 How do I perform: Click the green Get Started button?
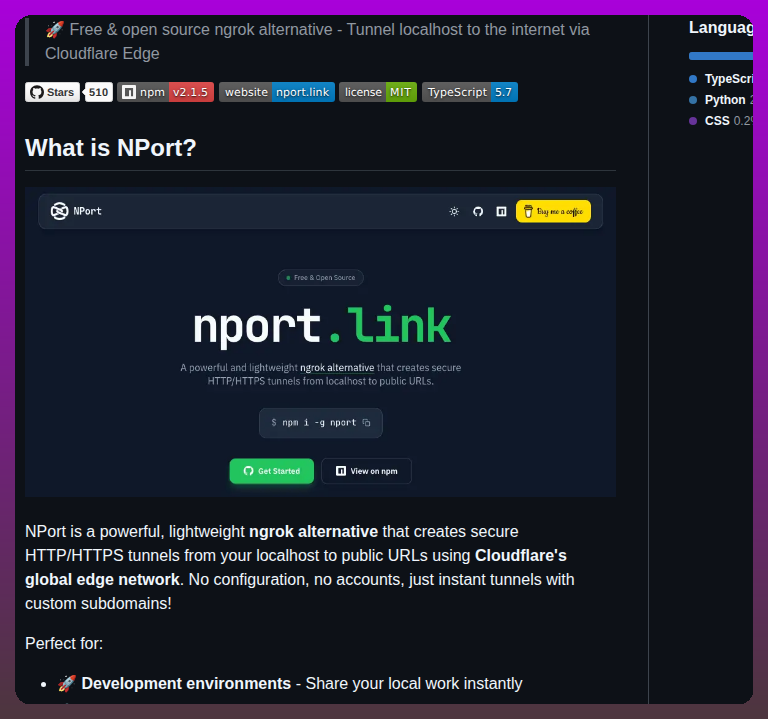(x=272, y=471)
